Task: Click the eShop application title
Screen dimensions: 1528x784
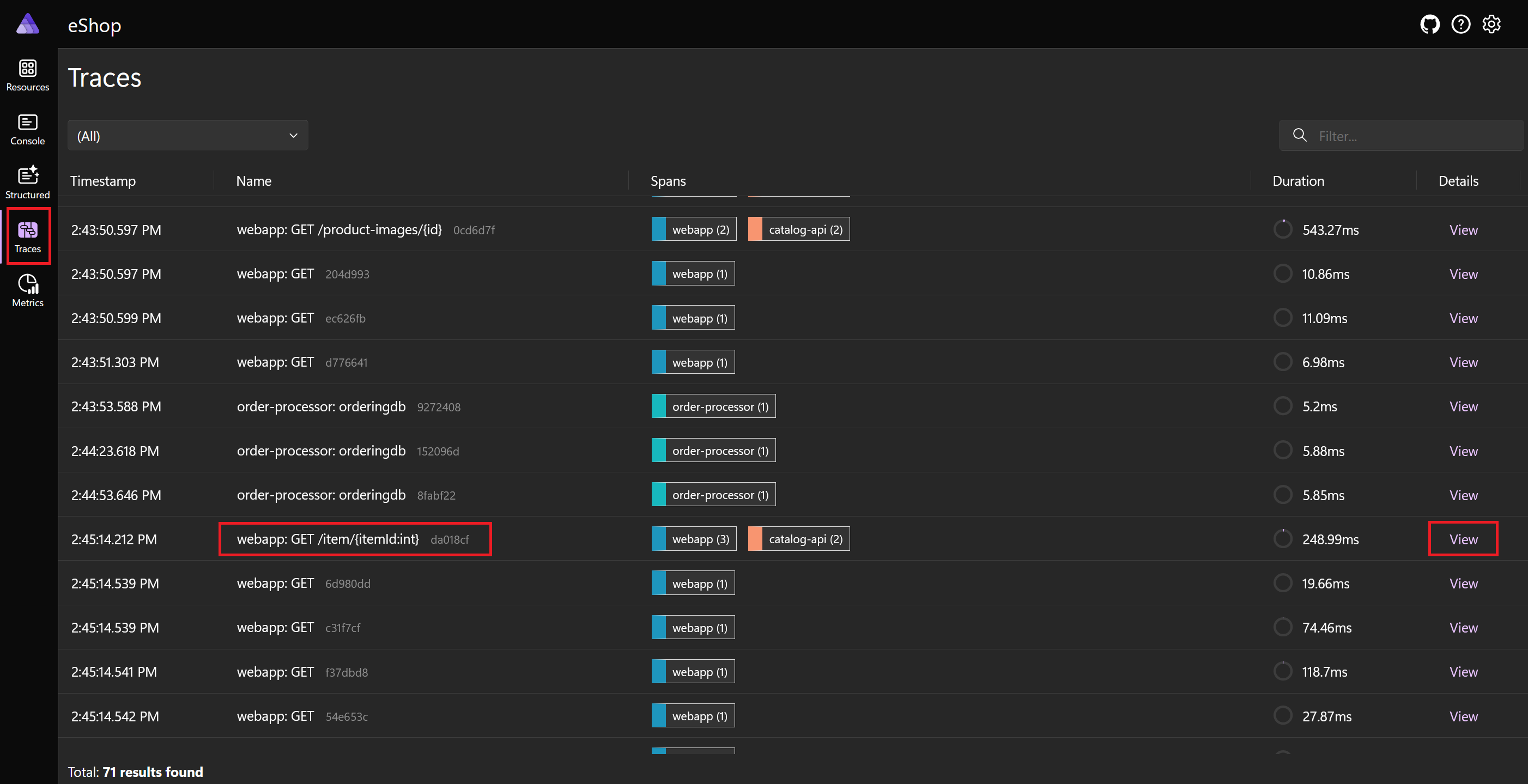Action: tap(94, 25)
